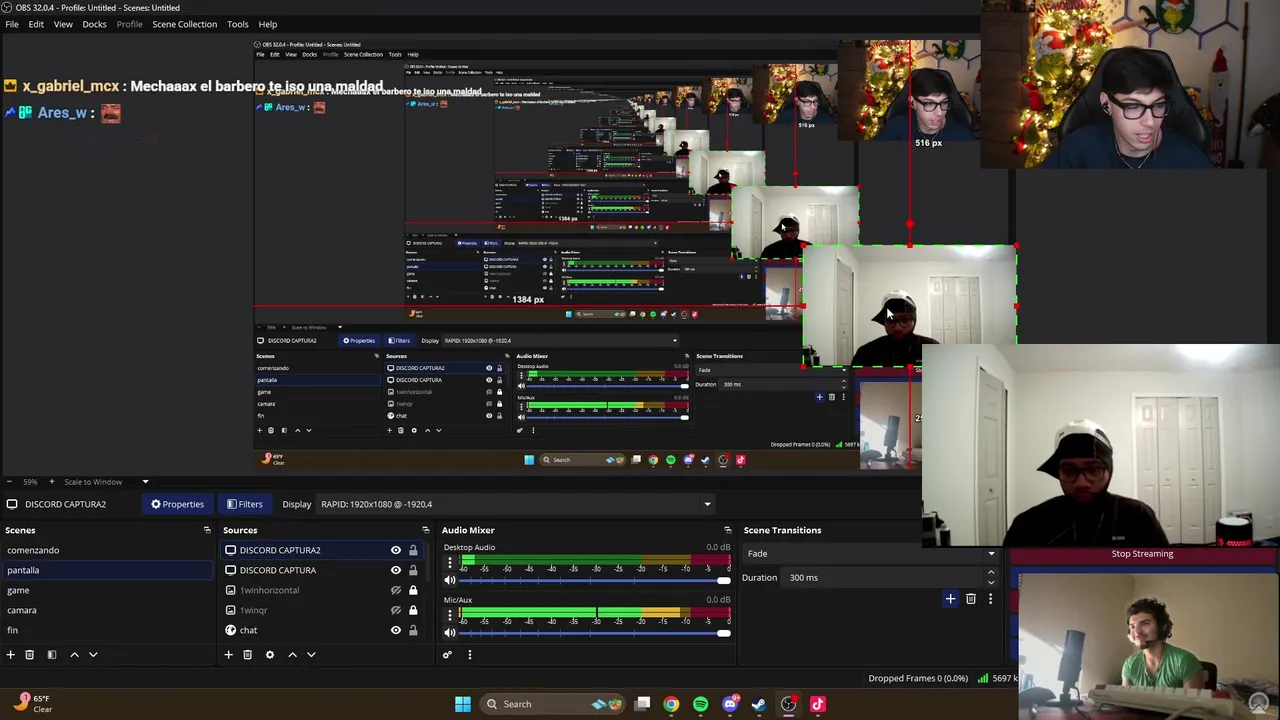Open the Scale to Window dropdown
This screenshot has width=1280, height=720.
pos(104,482)
